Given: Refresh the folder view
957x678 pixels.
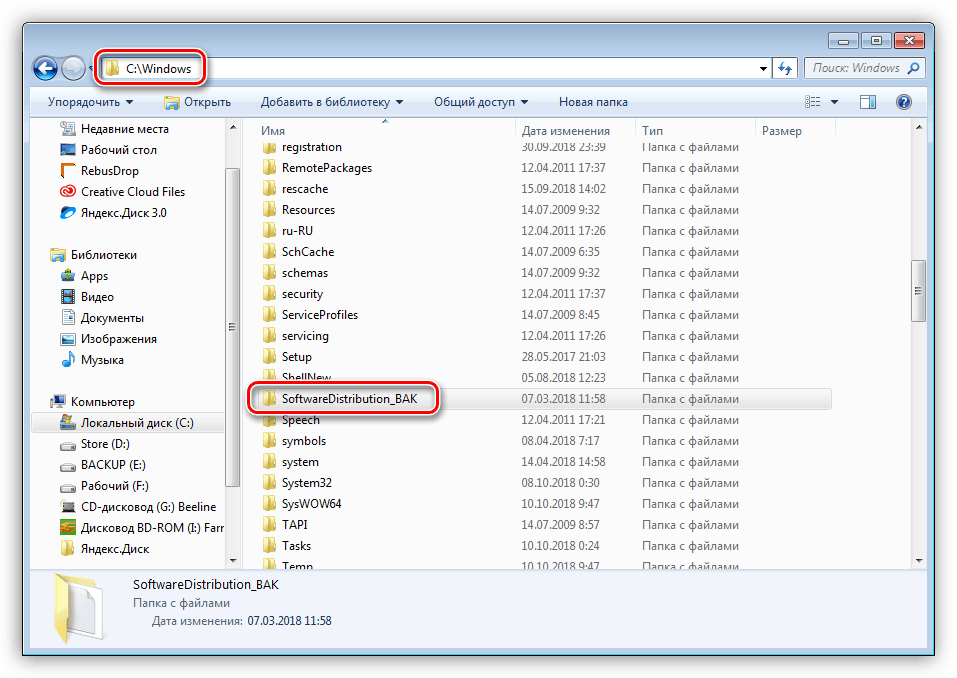Looking at the screenshot, I should [786, 67].
